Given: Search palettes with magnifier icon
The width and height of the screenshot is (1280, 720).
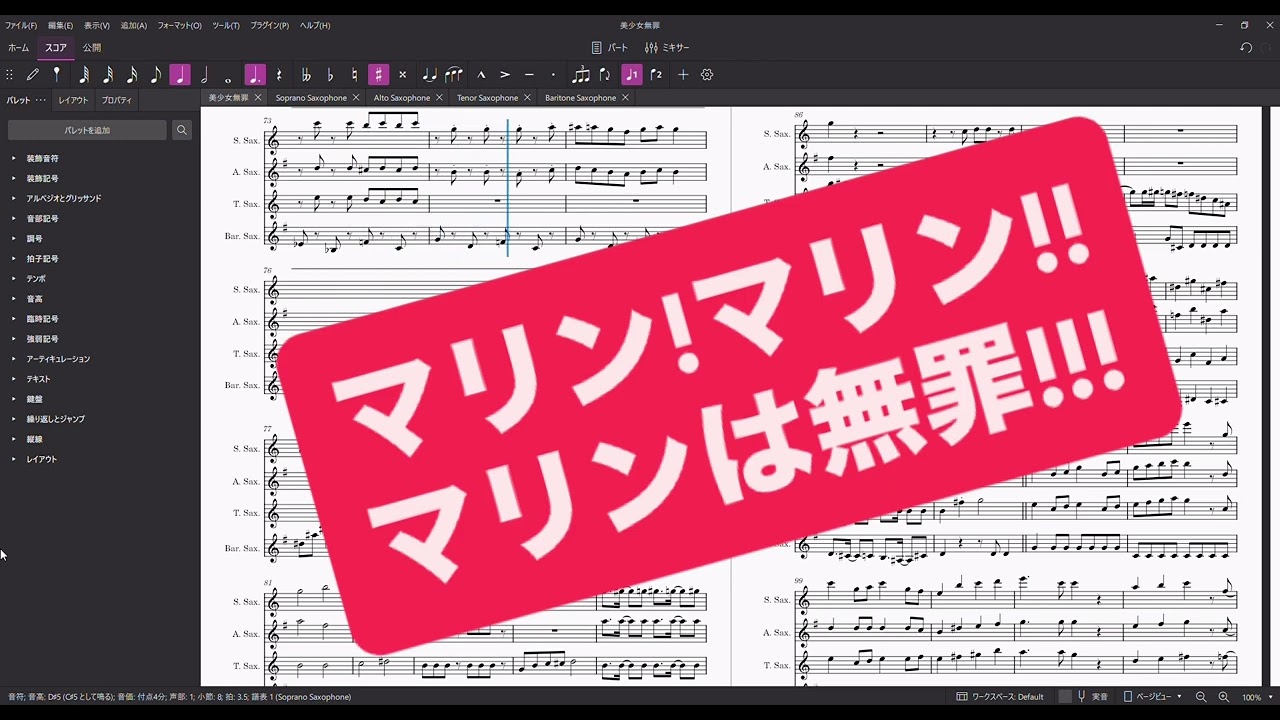Looking at the screenshot, I should 182,130.
